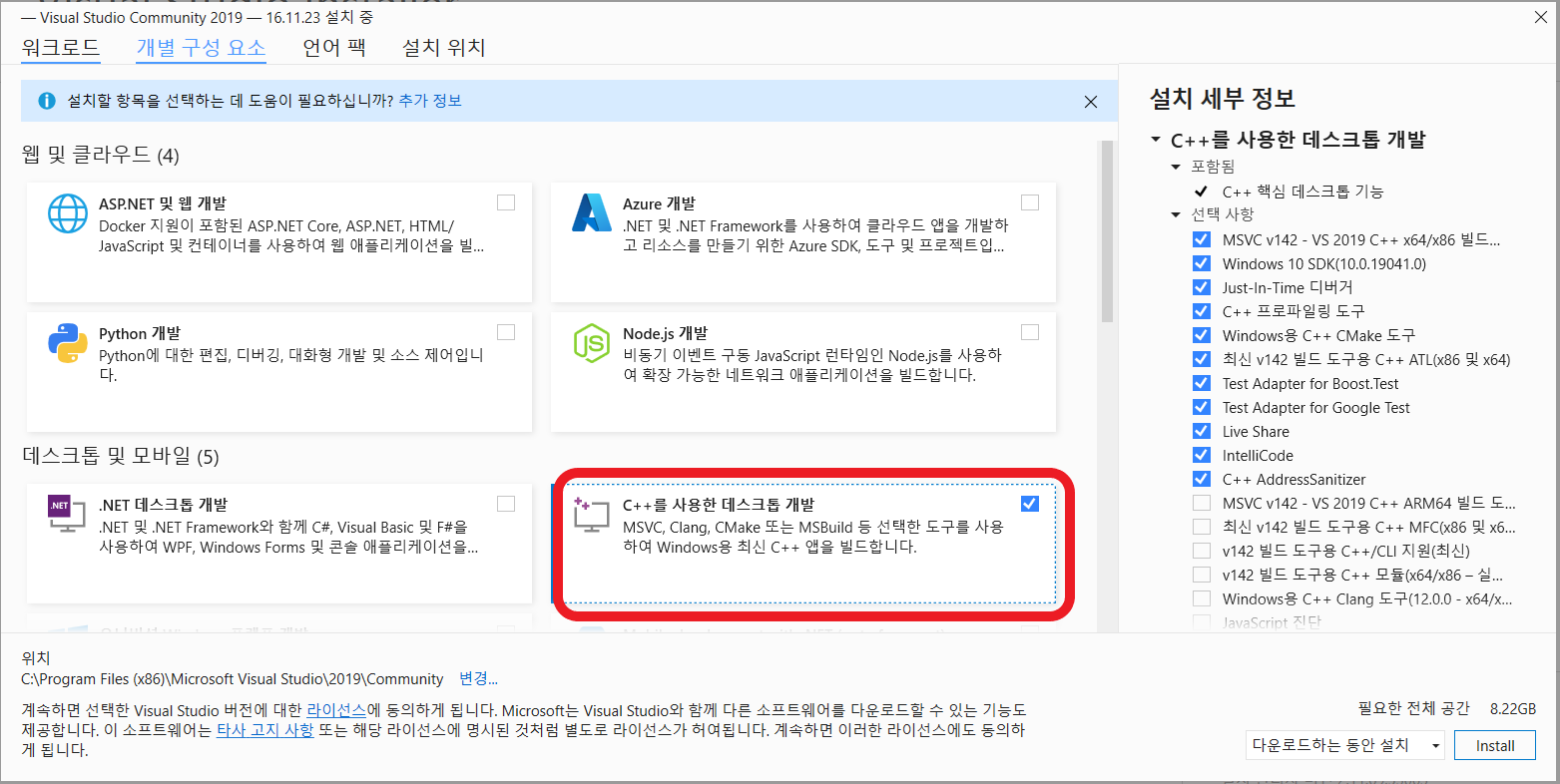The width and height of the screenshot is (1560, 784).
Task: Uncheck C++ 프로파일링 도구 option
Action: coord(1202,311)
